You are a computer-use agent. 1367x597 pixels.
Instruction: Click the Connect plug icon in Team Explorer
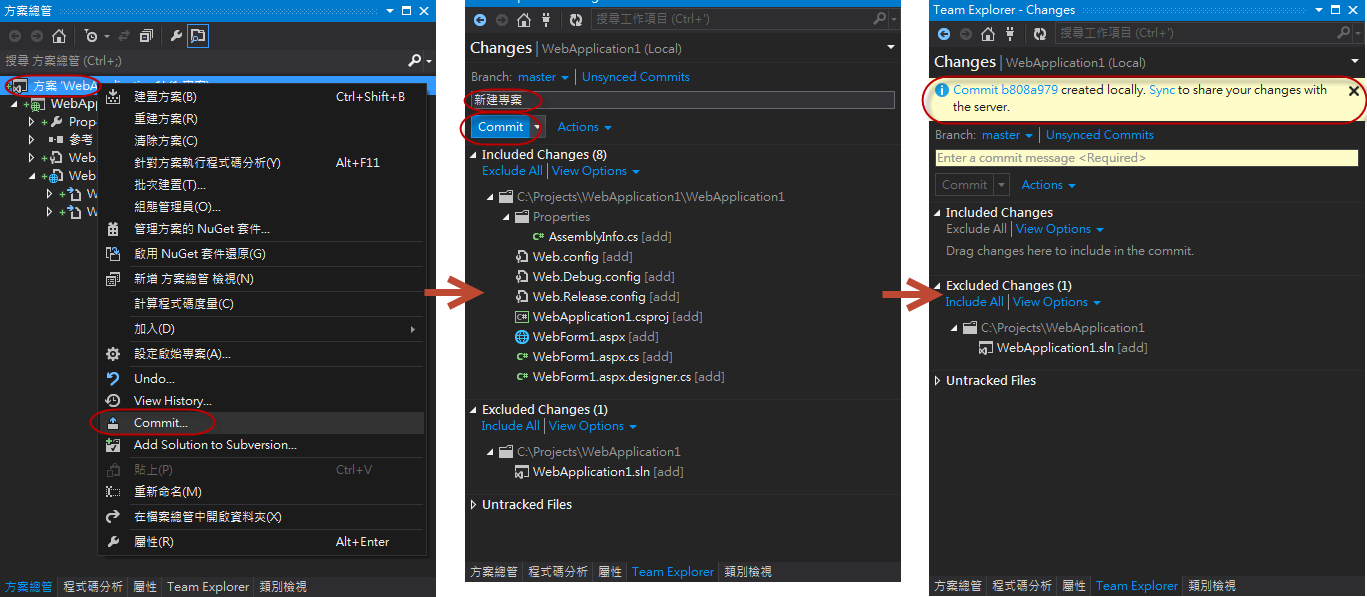546,19
